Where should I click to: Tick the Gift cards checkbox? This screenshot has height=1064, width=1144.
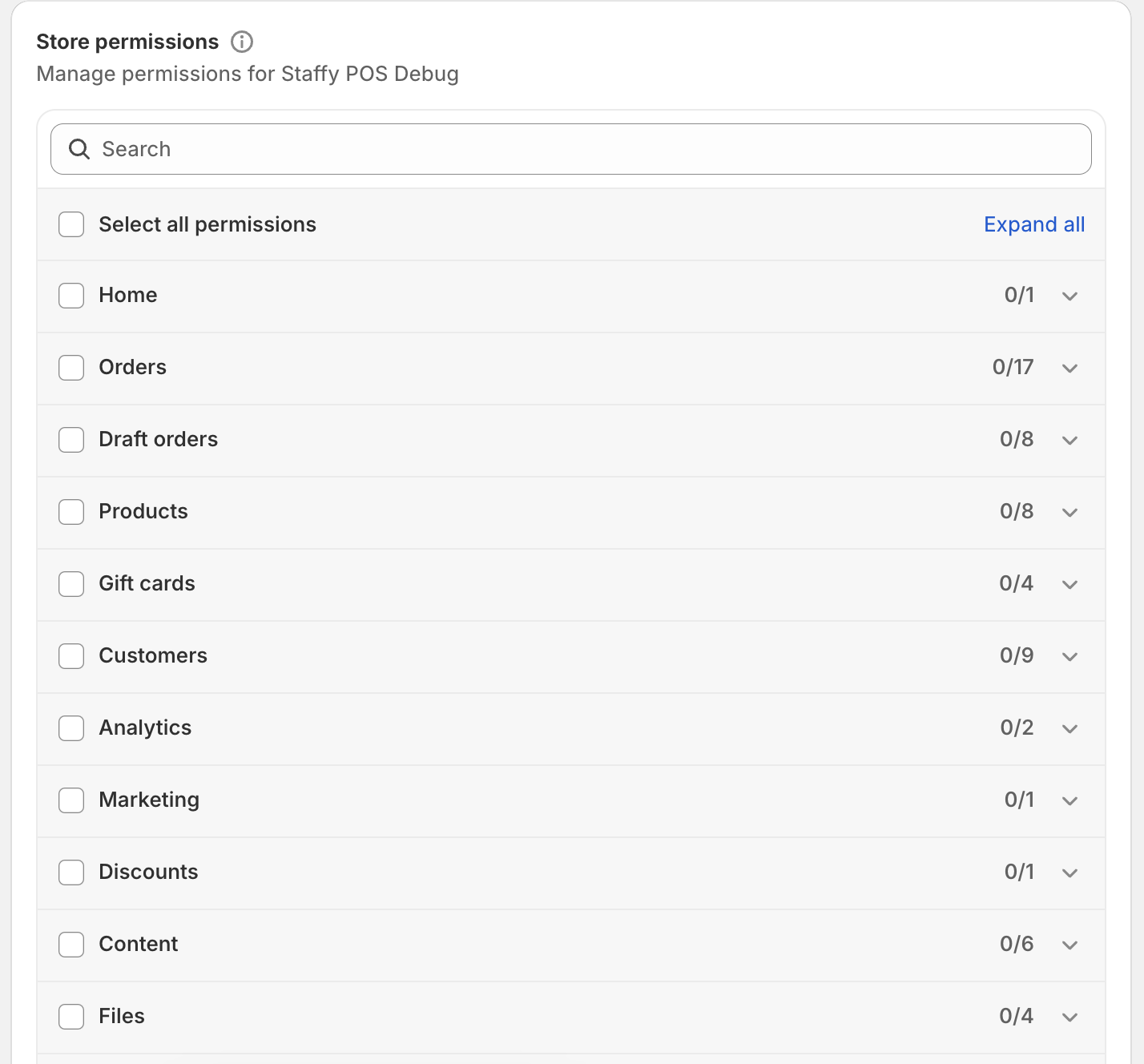coord(71,583)
